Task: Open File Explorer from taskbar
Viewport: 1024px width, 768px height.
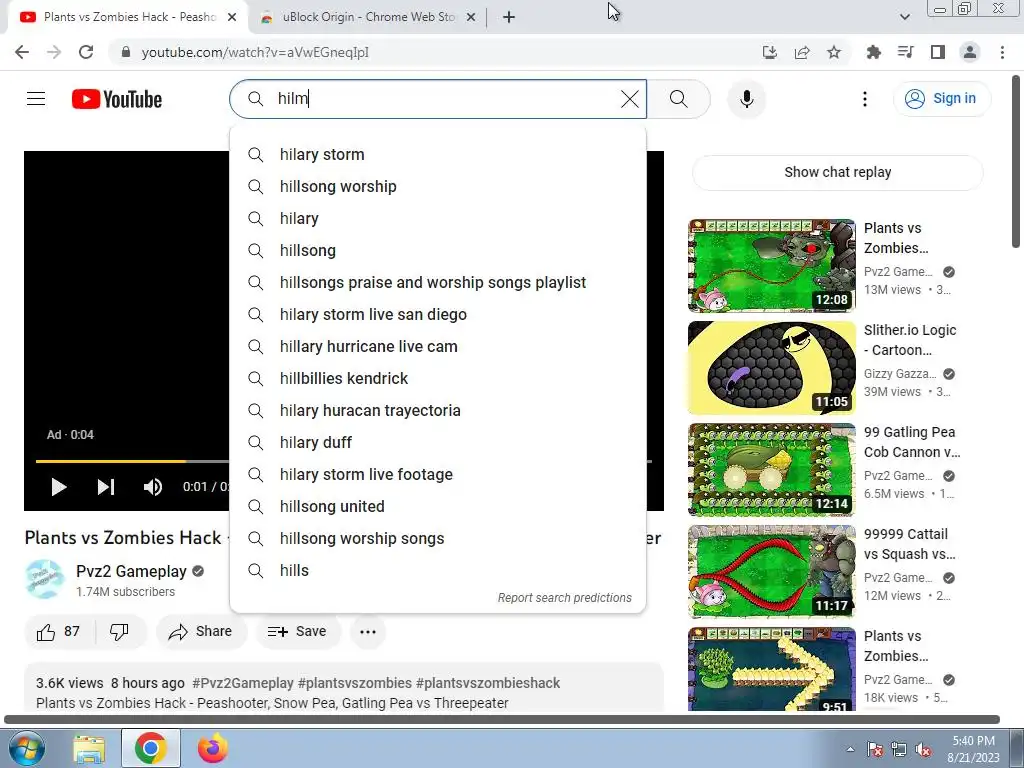Action: click(89, 748)
